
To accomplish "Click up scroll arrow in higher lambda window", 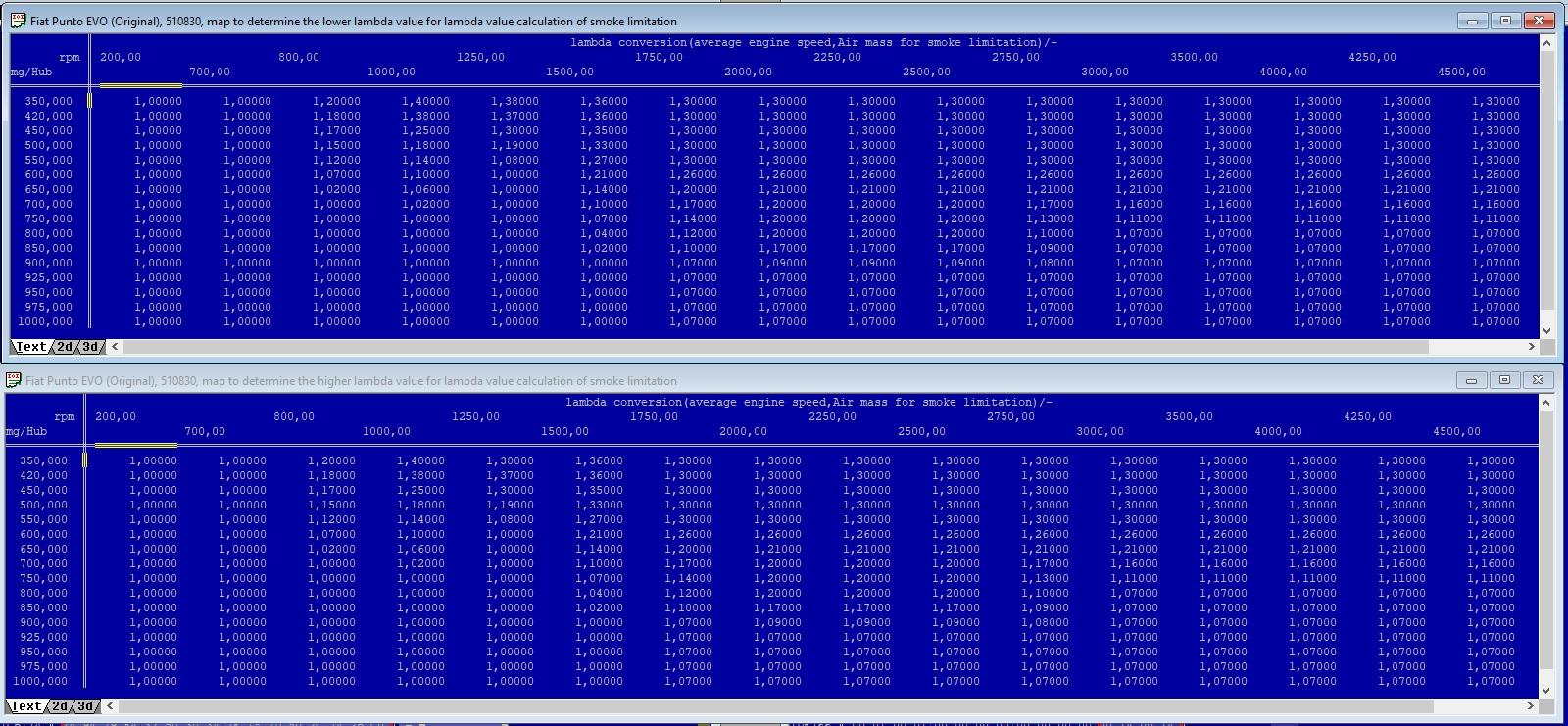I will pyautogui.click(x=1546, y=402).
